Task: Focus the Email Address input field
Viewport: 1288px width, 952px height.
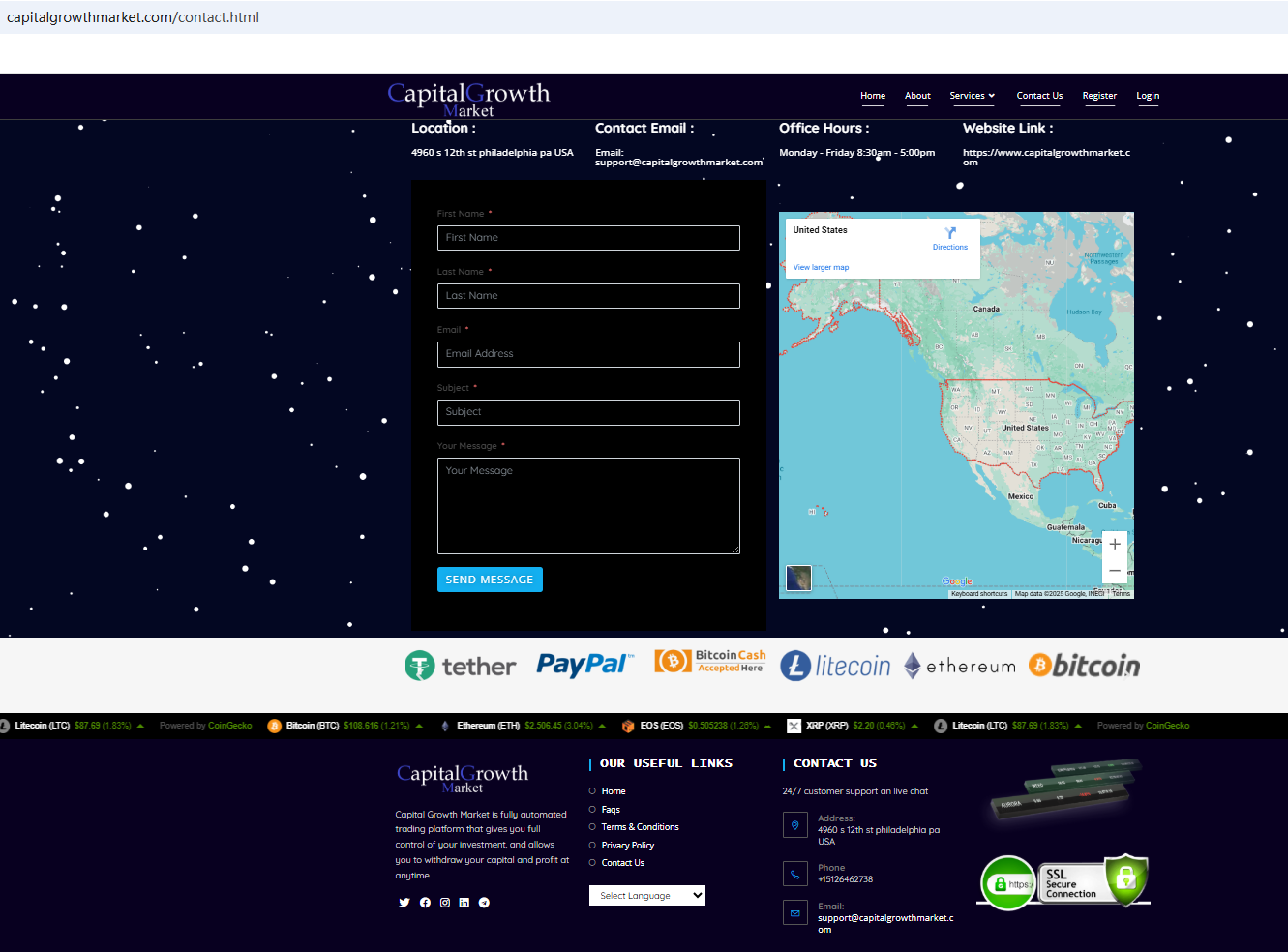Action: coord(588,354)
